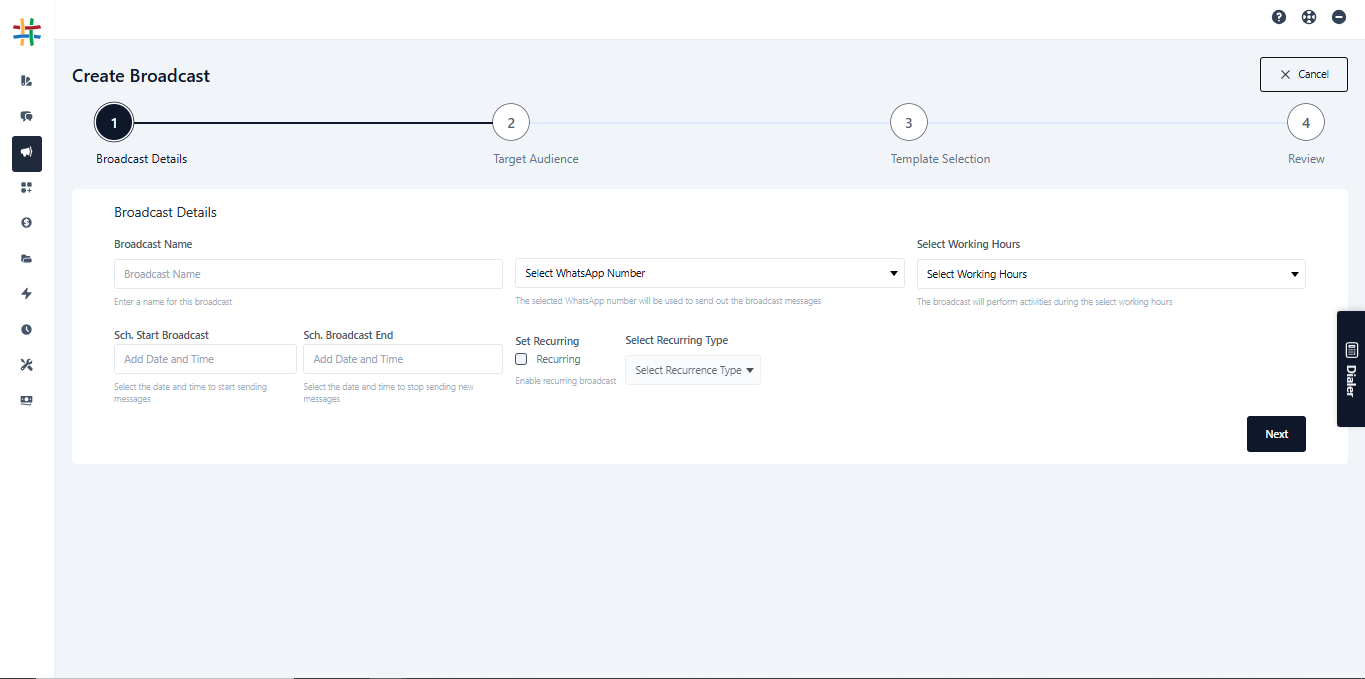This screenshot has width=1365, height=679.
Task: Go to step 2 Target Audience
Action: tap(511, 123)
